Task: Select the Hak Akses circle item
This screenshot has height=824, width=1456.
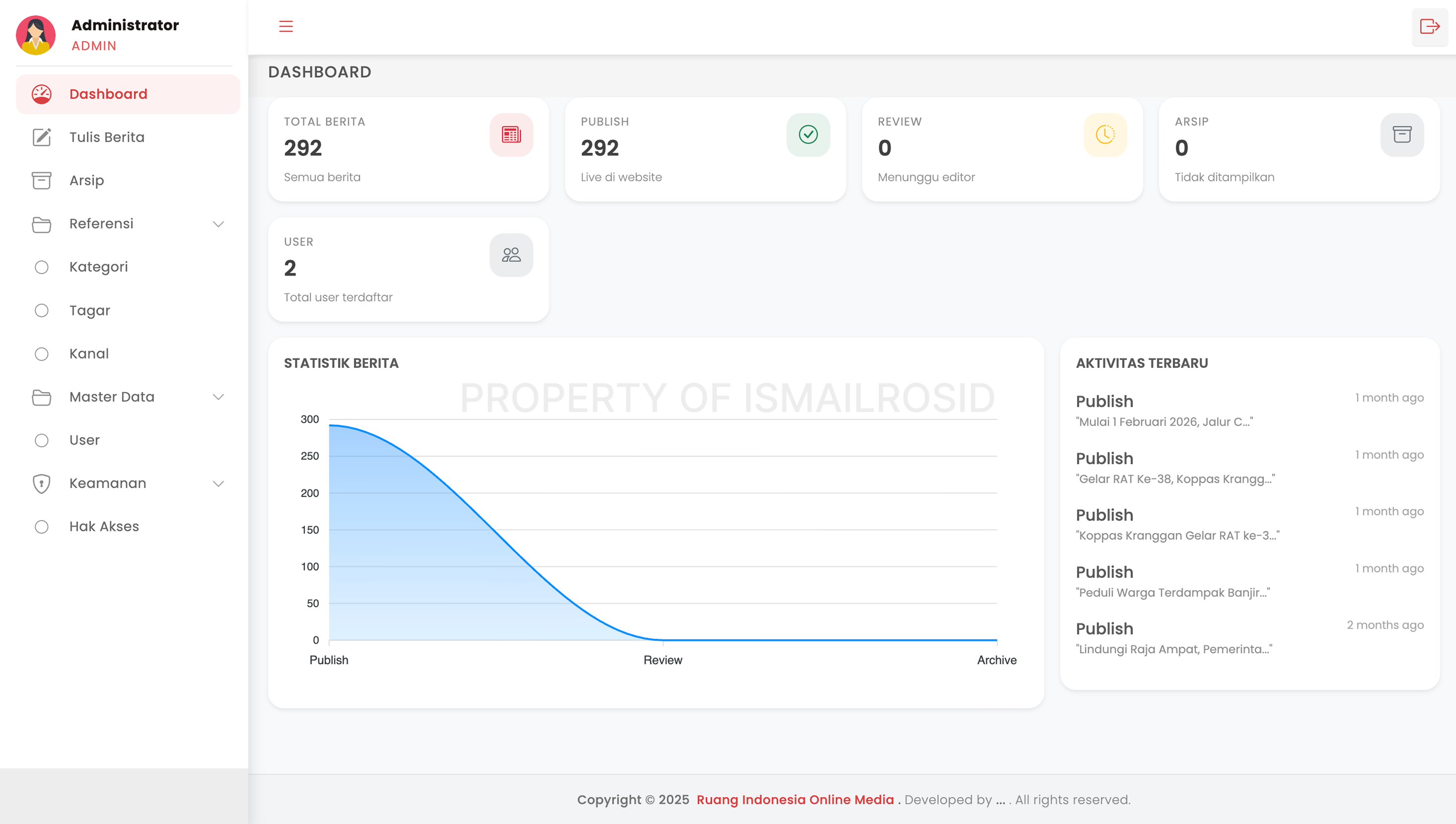Action: [104, 526]
